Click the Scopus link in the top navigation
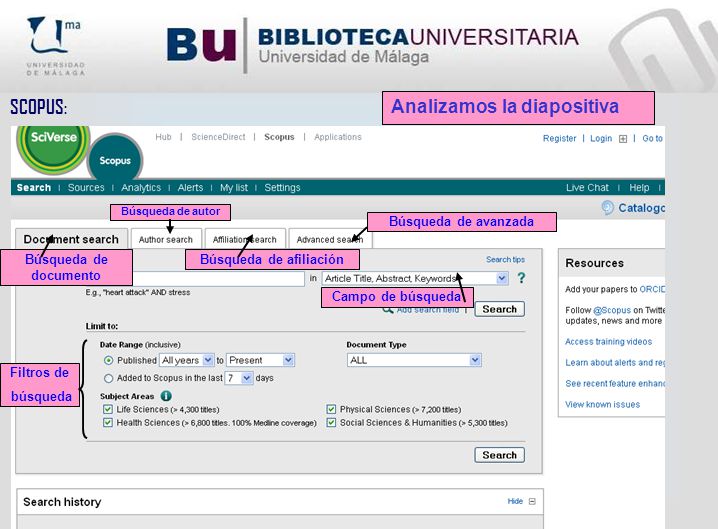The image size is (718, 529). 279,136
